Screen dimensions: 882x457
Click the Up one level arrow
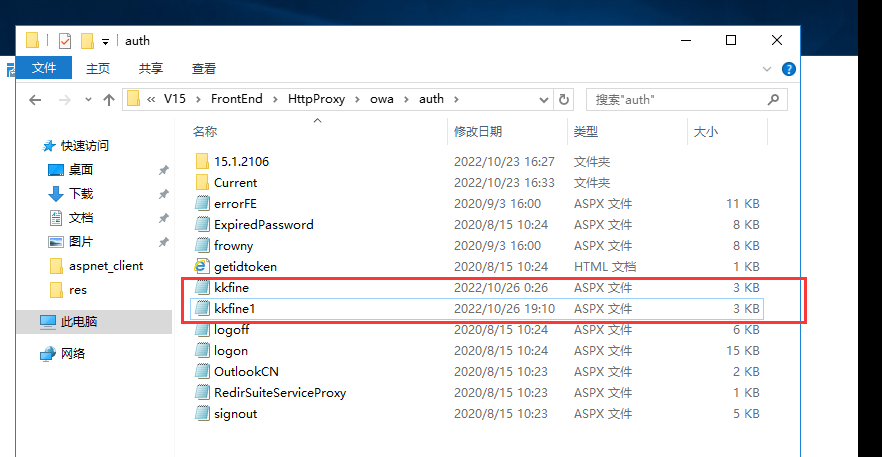pyautogui.click(x=109, y=100)
